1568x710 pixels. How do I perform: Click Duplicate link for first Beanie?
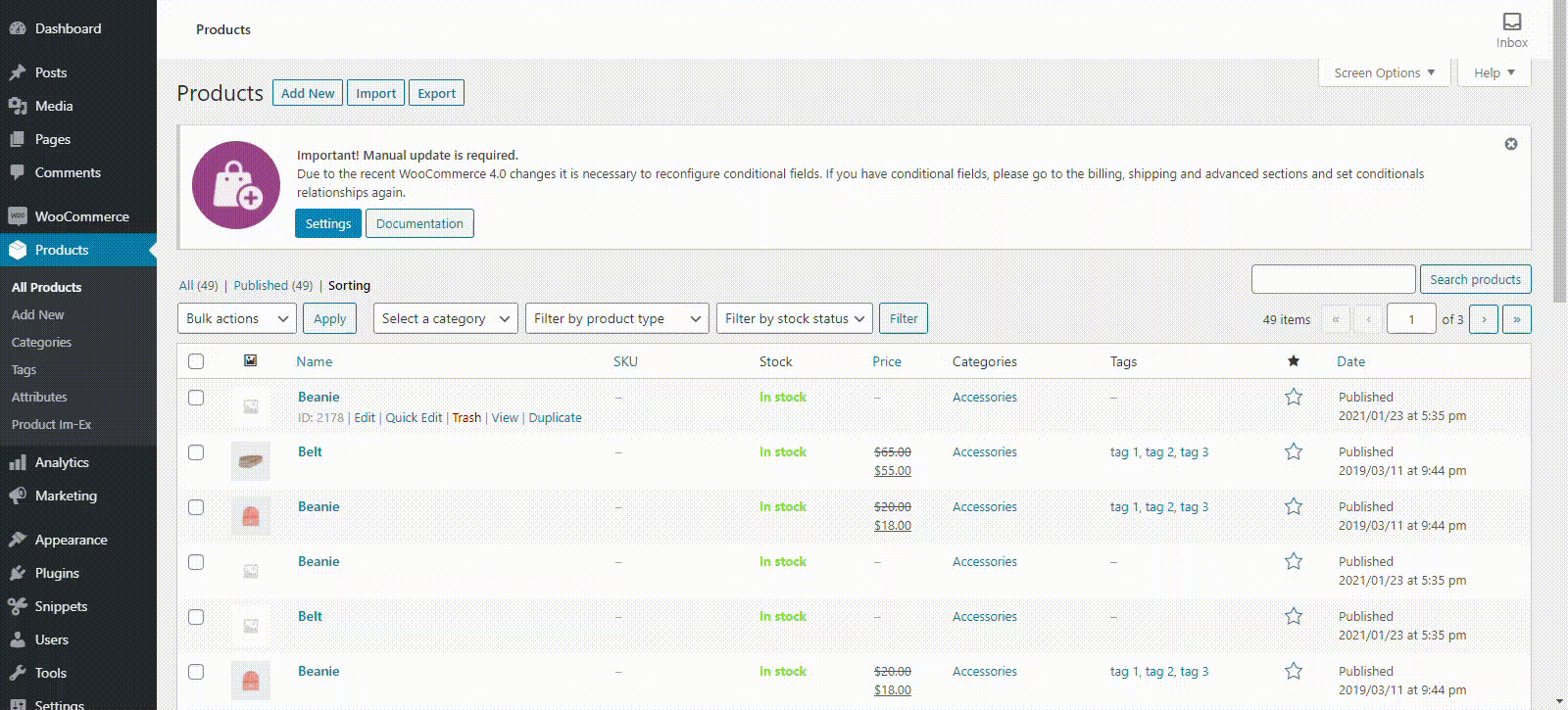click(555, 417)
